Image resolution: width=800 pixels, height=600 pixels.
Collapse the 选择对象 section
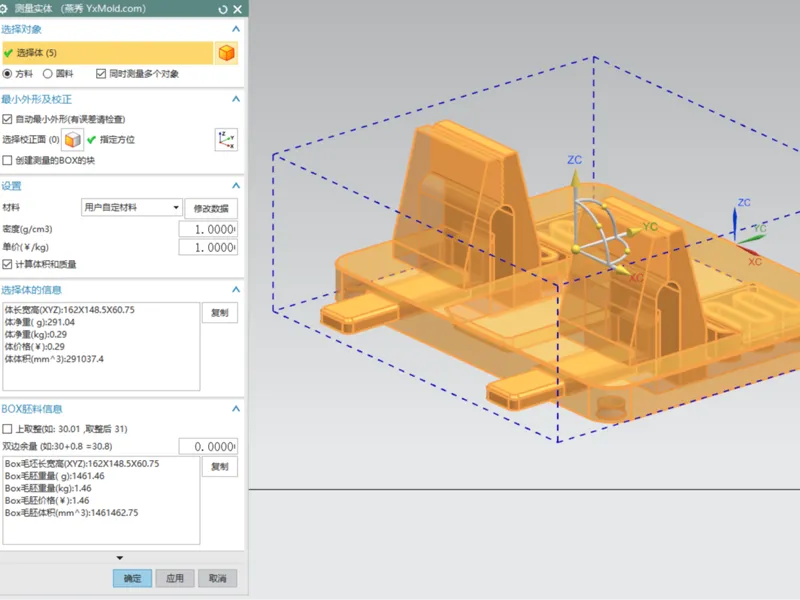click(236, 29)
